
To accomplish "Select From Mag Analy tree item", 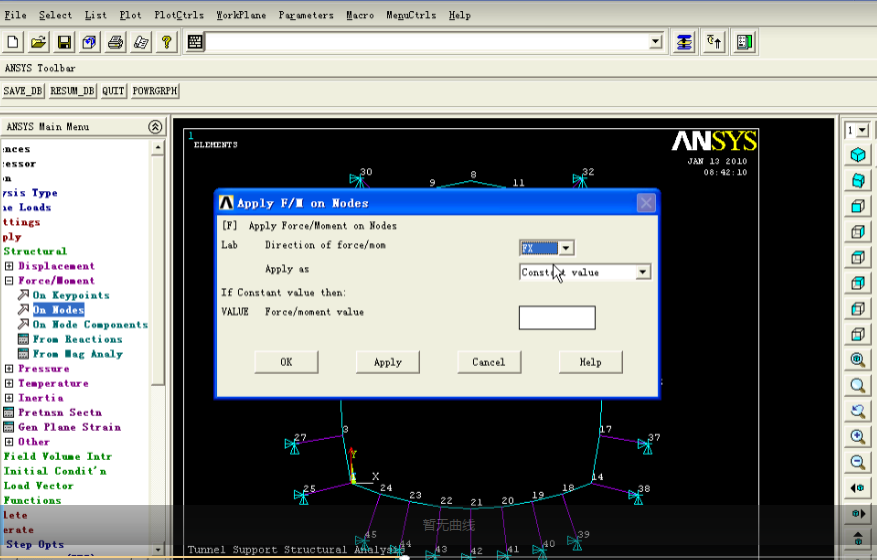I will coord(78,354).
